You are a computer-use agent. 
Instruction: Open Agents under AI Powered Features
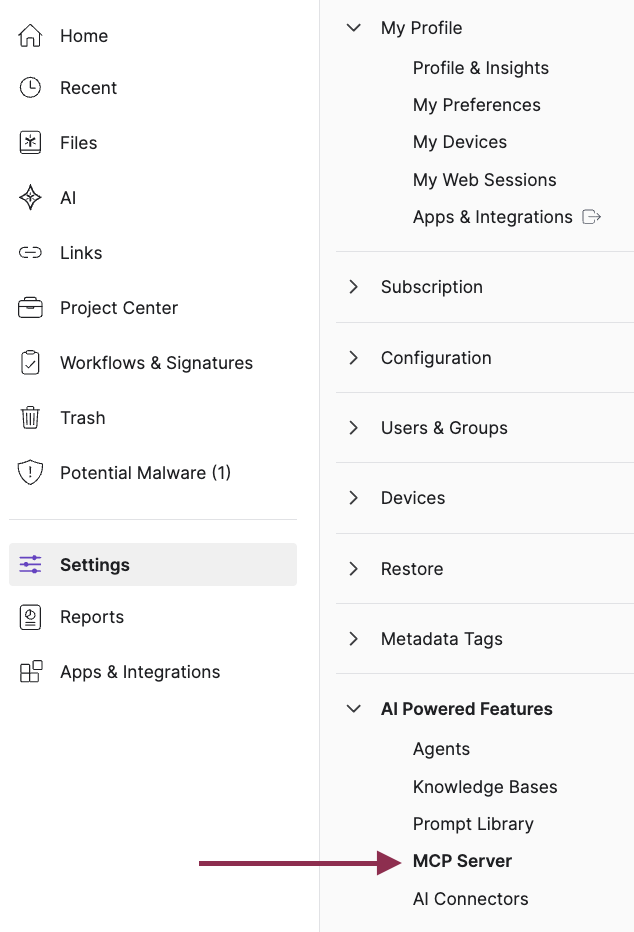tap(441, 749)
